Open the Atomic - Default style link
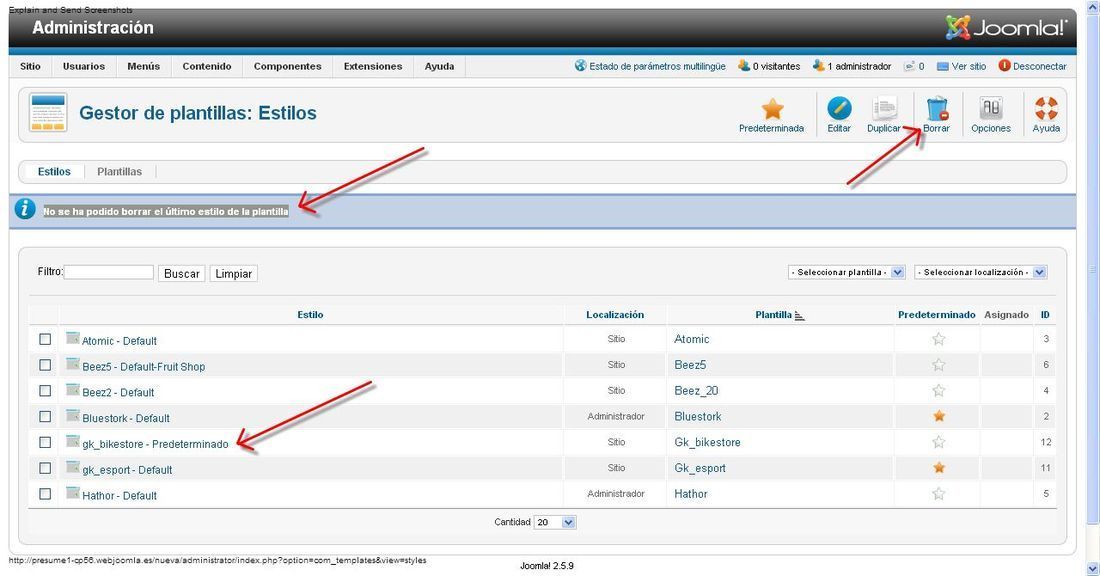 pos(119,341)
